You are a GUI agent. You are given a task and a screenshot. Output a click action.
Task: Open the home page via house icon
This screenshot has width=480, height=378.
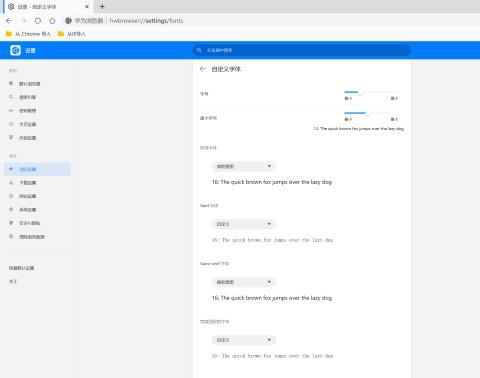click(52, 21)
